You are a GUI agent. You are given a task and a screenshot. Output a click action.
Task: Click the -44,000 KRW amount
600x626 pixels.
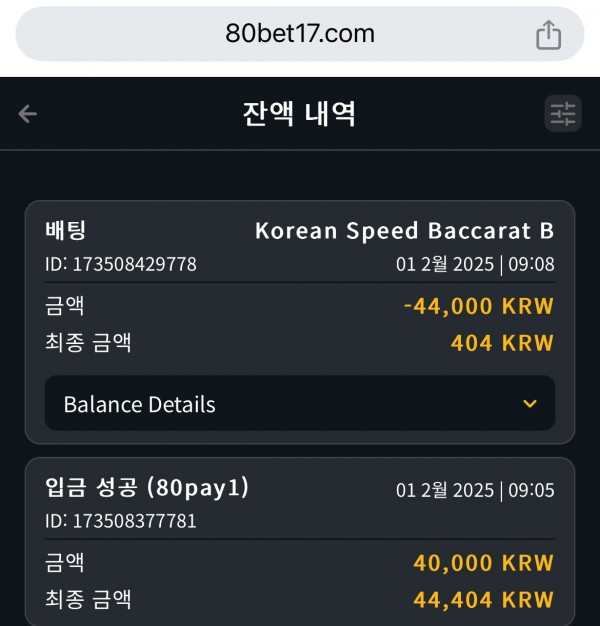click(479, 306)
